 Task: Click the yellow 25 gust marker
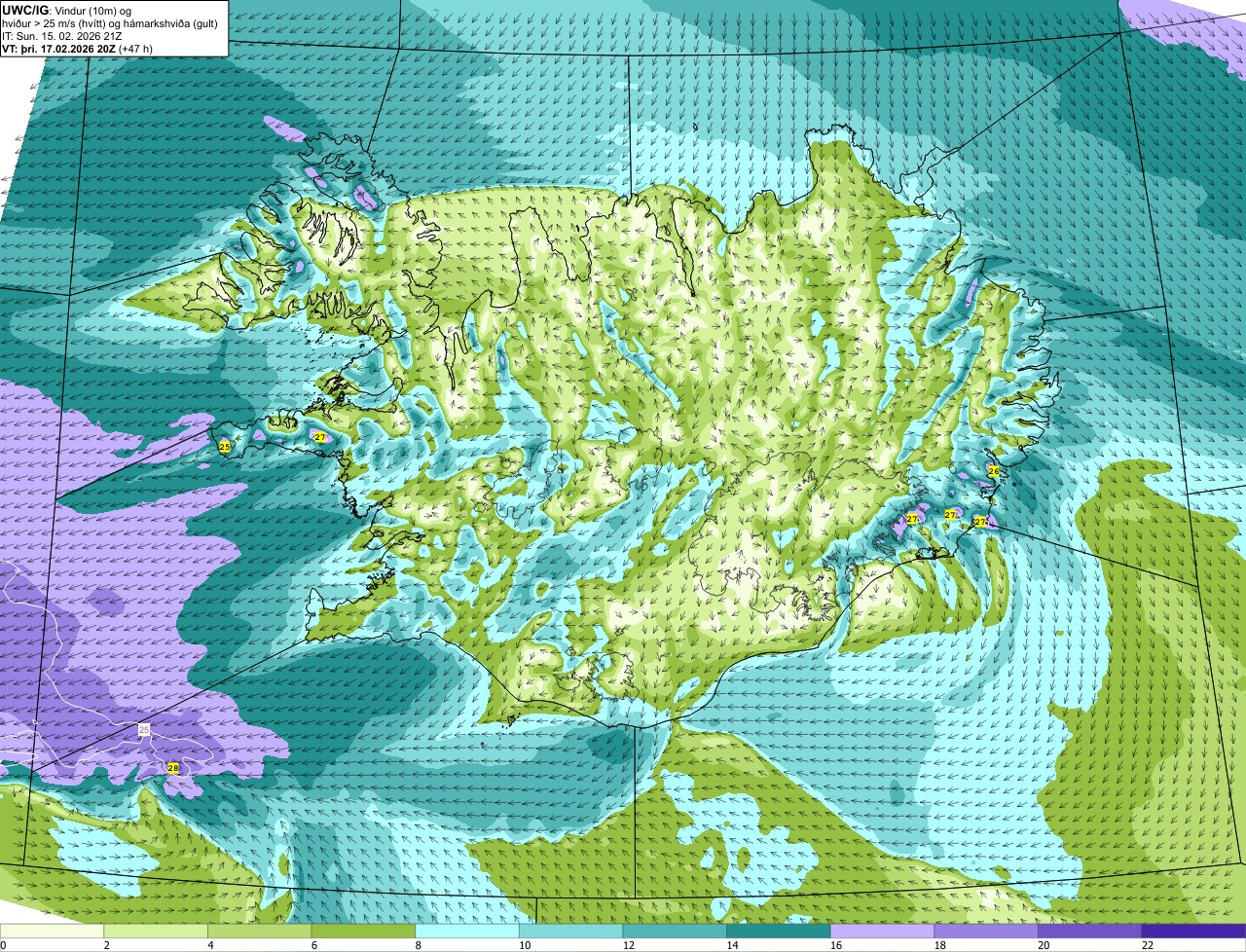pos(225,447)
